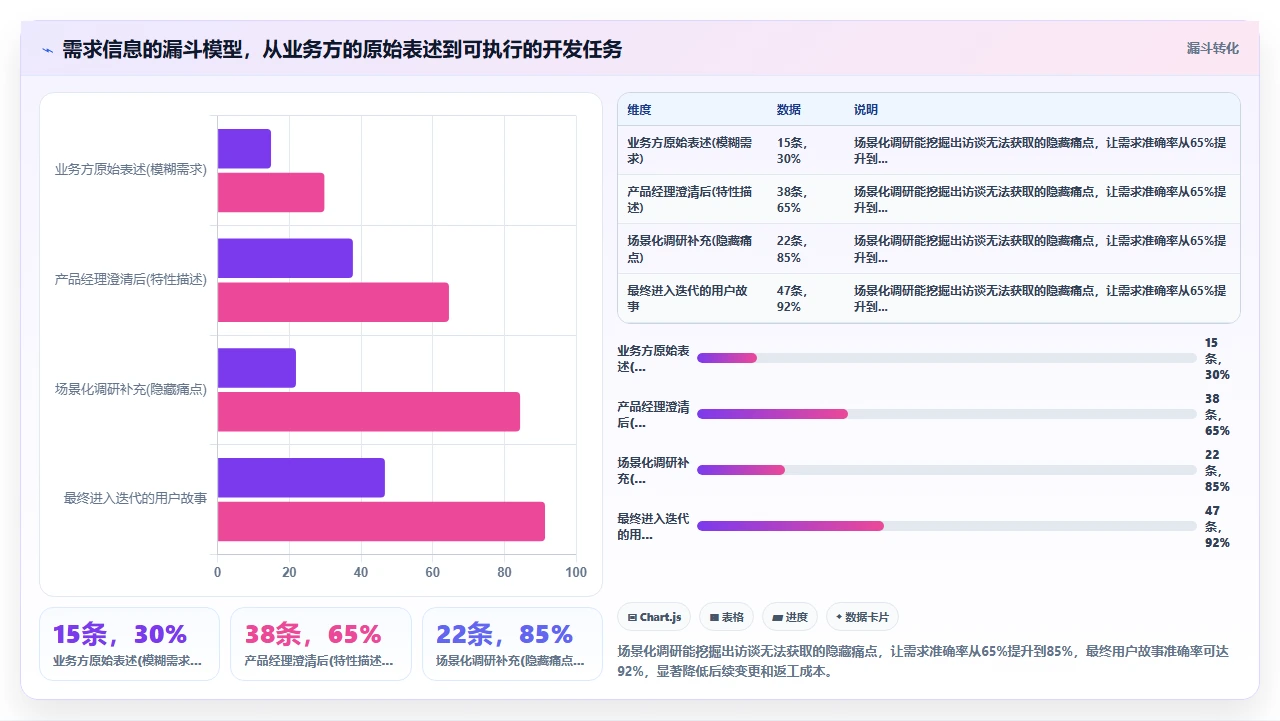Click the progress row label 产品经理澄清后(...
The width and height of the screenshot is (1280, 721).
point(653,414)
